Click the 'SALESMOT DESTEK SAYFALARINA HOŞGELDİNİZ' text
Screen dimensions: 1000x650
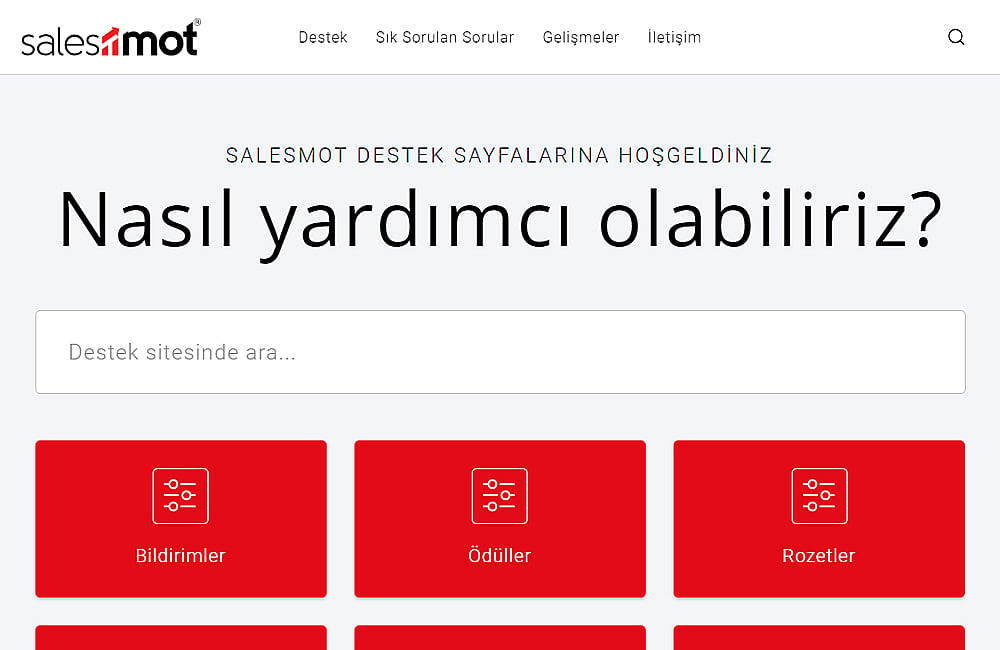pyautogui.click(x=499, y=155)
